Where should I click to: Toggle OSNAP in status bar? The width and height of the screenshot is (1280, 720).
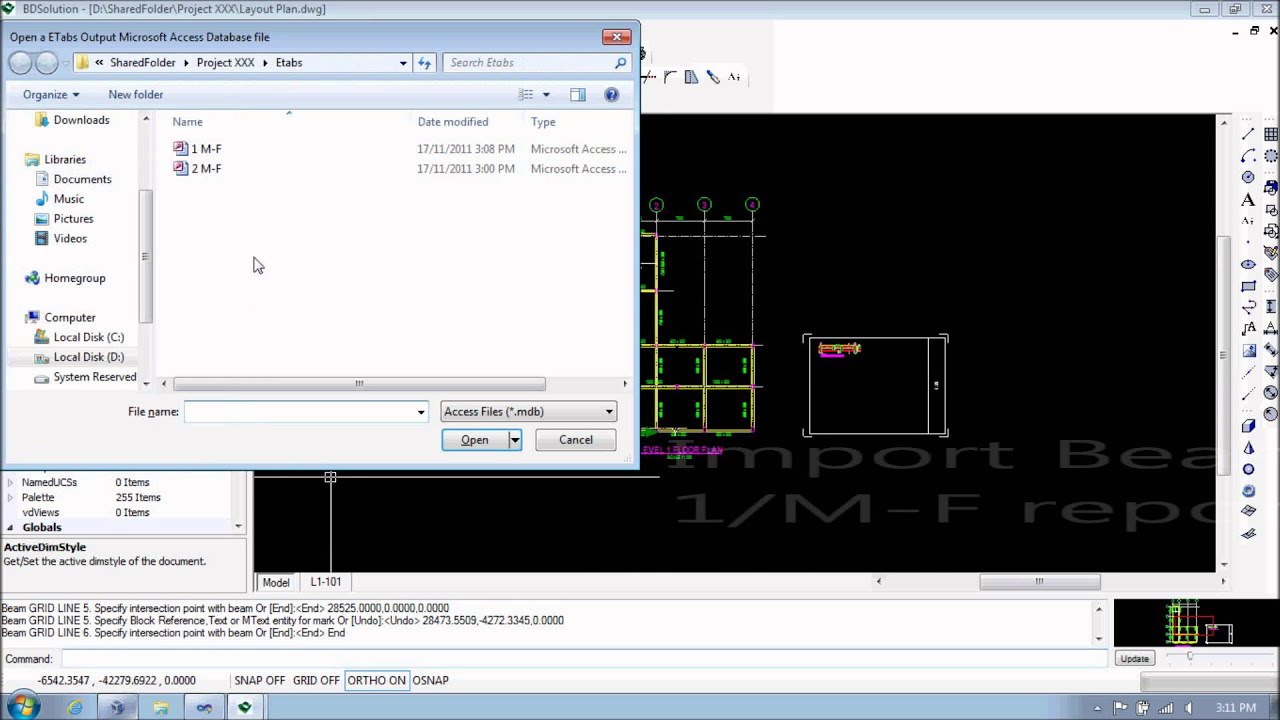tap(430, 680)
